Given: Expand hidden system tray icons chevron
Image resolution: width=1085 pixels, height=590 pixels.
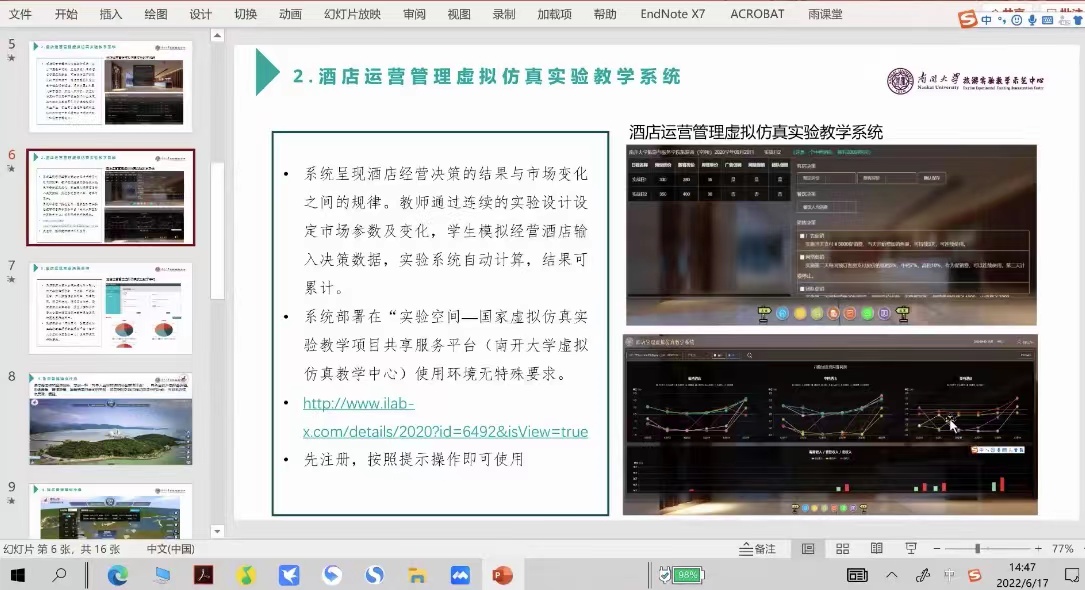Looking at the screenshot, I should point(892,575).
